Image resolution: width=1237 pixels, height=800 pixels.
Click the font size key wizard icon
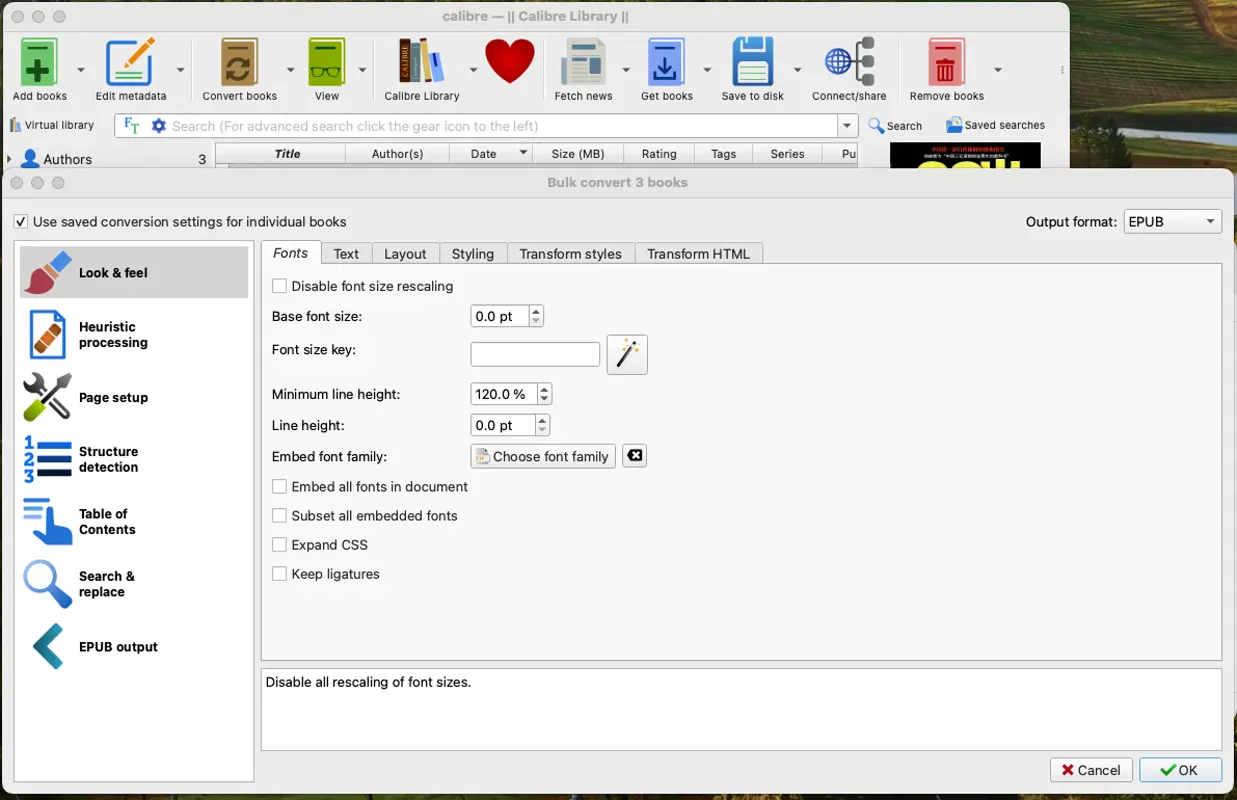[627, 353]
